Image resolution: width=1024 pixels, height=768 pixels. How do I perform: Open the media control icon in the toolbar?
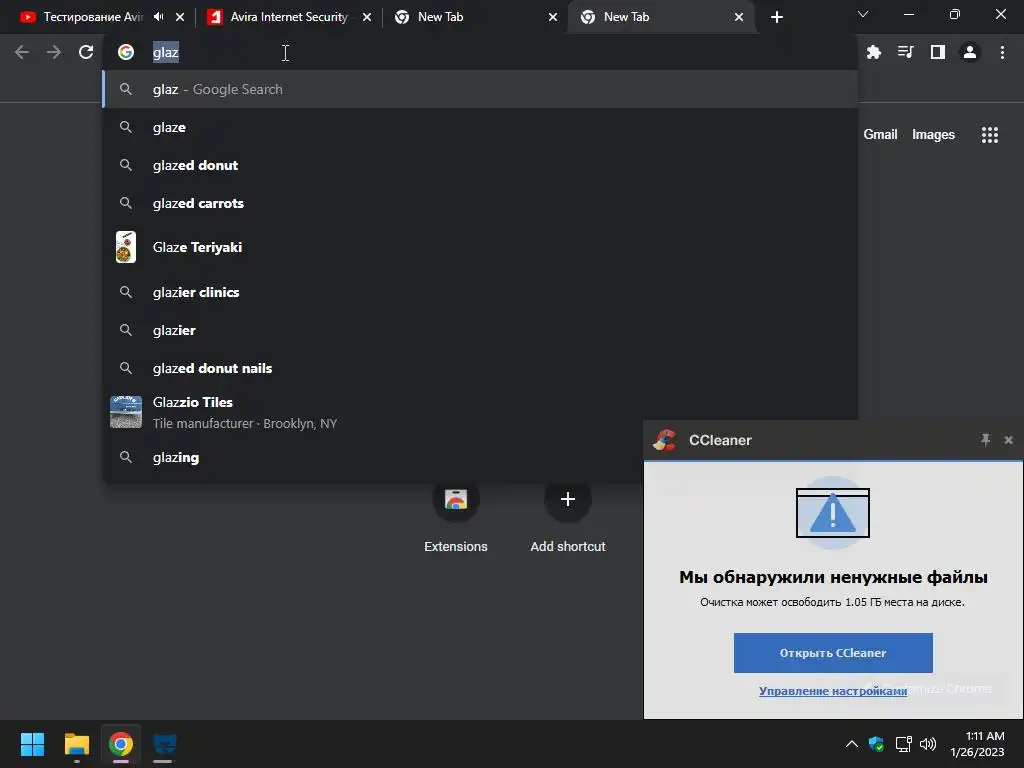point(905,52)
